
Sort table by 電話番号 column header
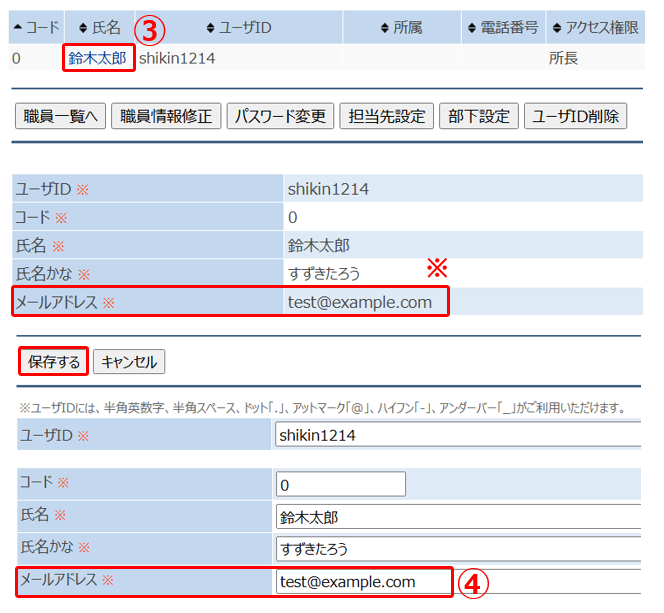click(503, 28)
